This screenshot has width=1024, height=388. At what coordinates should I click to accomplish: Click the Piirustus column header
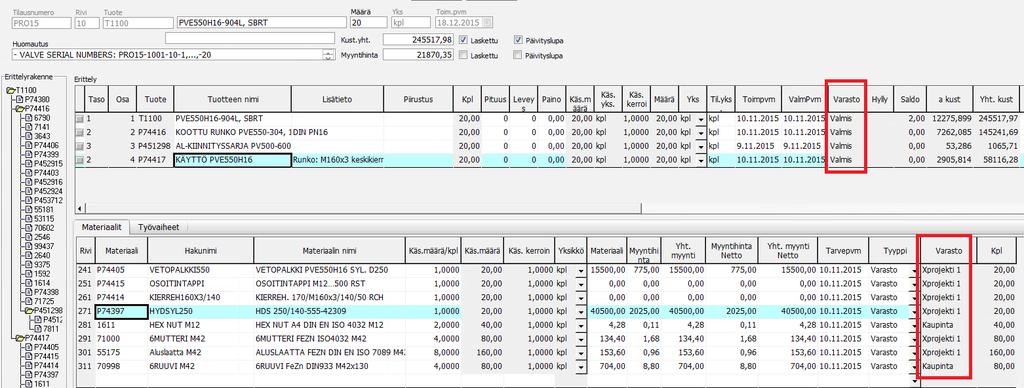coord(418,99)
